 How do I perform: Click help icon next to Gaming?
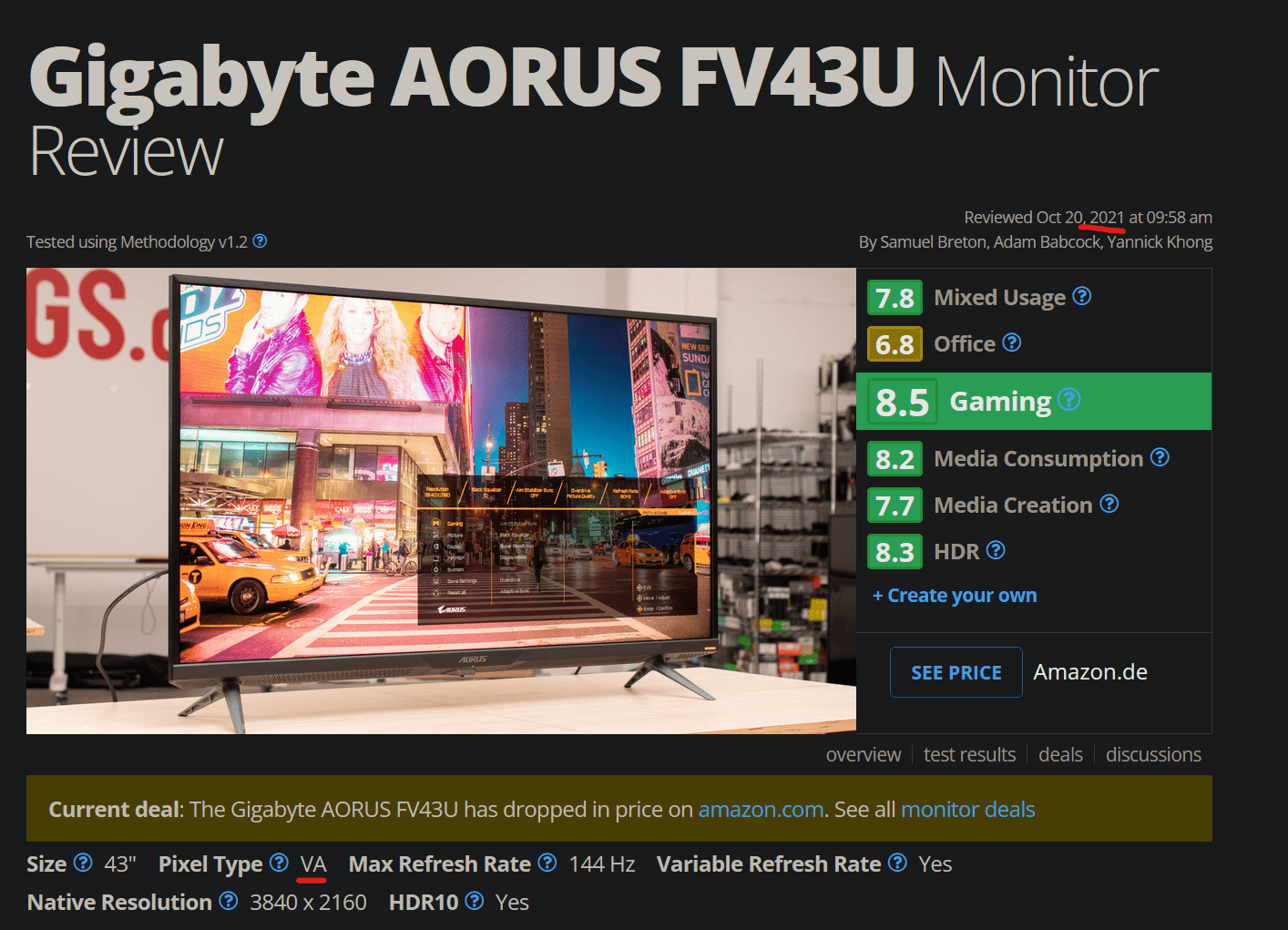click(1069, 400)
